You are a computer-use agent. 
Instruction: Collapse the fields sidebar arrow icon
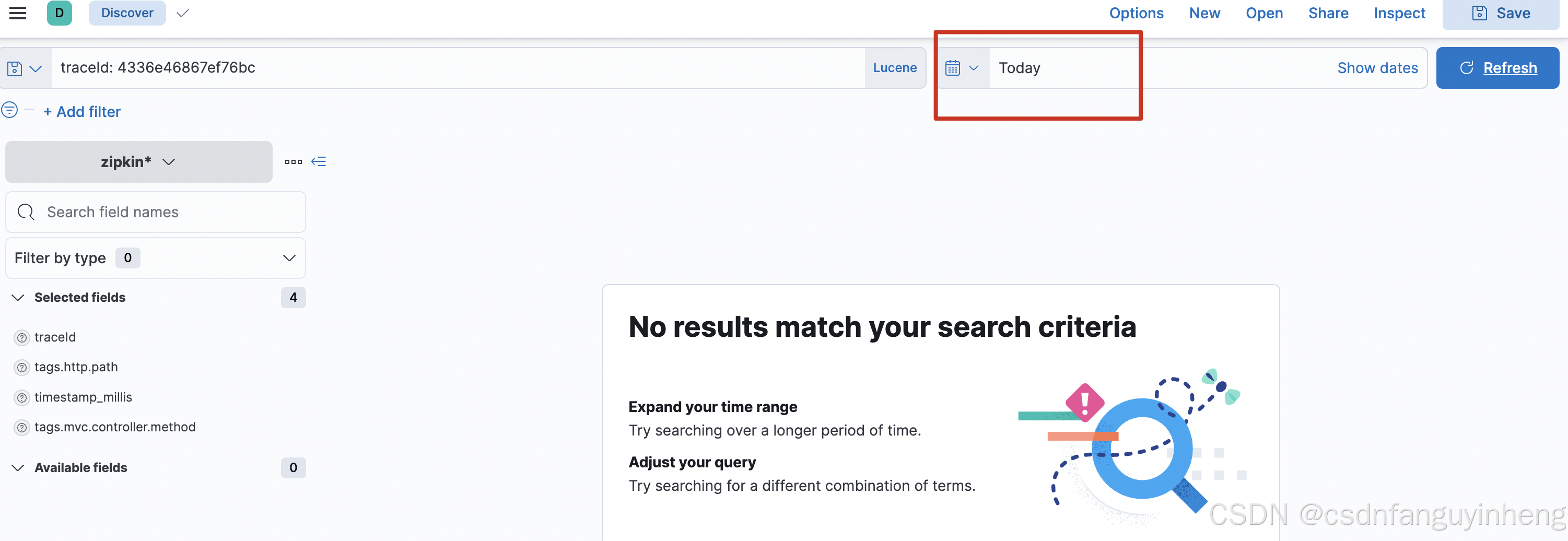point(319,162)
